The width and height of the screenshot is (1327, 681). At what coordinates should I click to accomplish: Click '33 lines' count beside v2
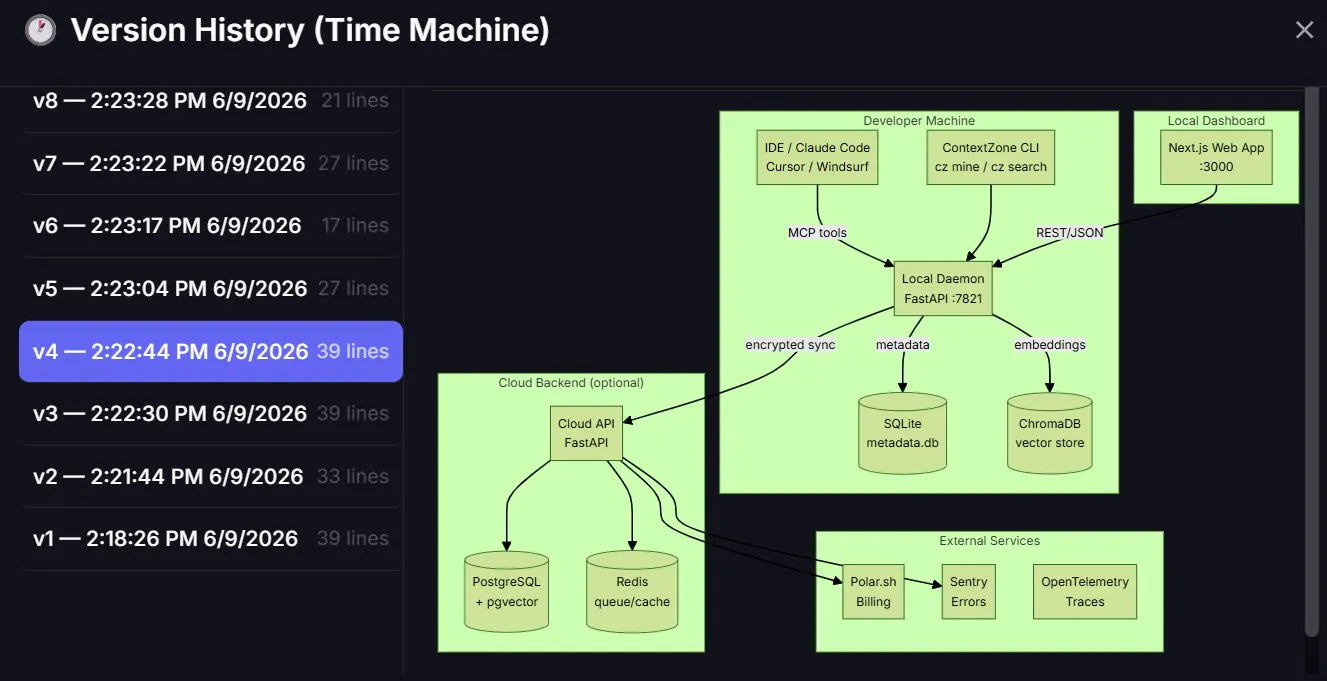coord(353,476)
